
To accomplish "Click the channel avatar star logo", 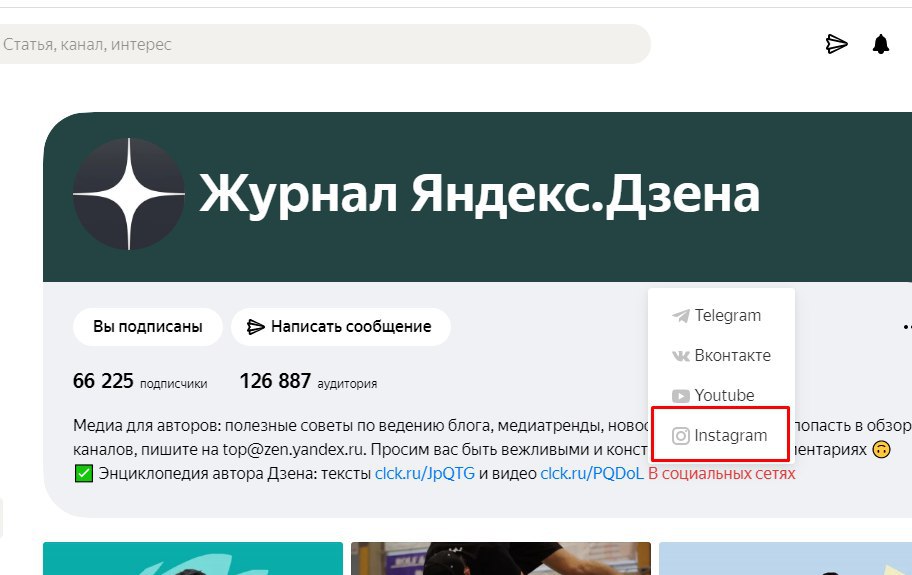I will tap(129, 194).
